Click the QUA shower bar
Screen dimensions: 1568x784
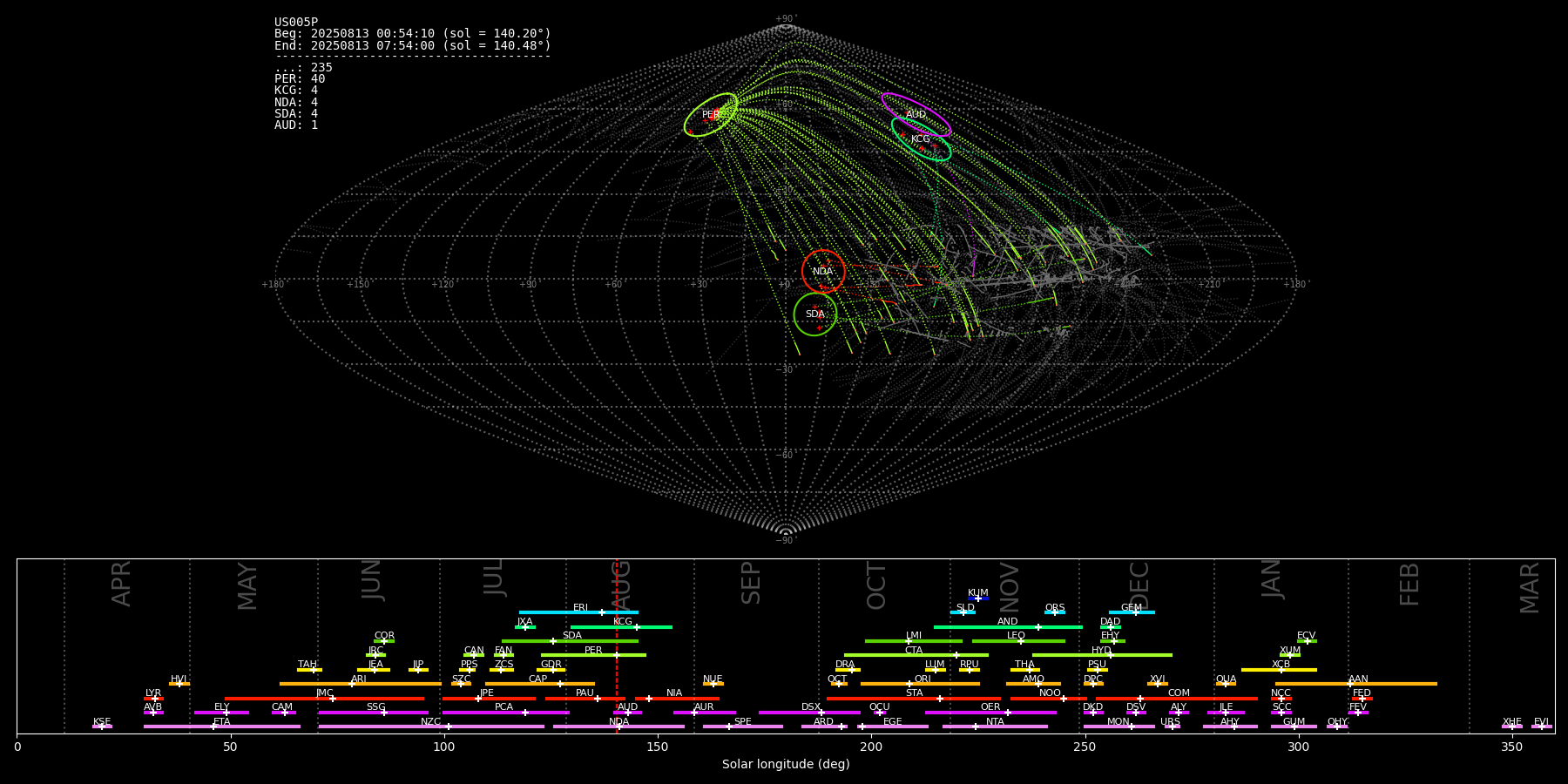point(1226,684)
